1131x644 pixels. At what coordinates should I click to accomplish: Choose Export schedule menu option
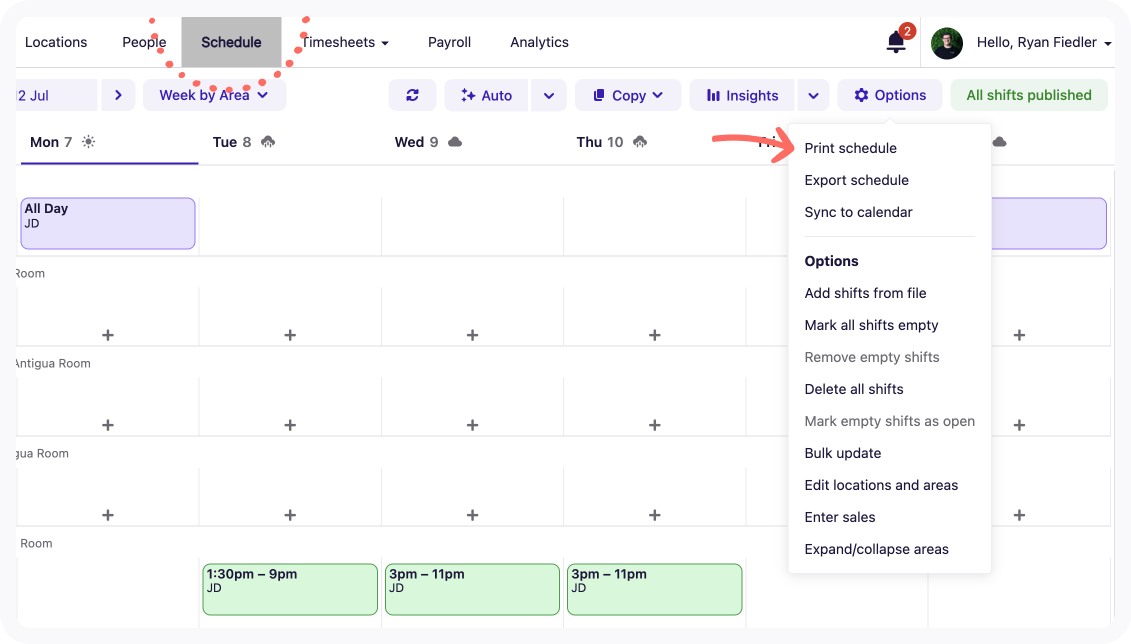tap(856, 180)
